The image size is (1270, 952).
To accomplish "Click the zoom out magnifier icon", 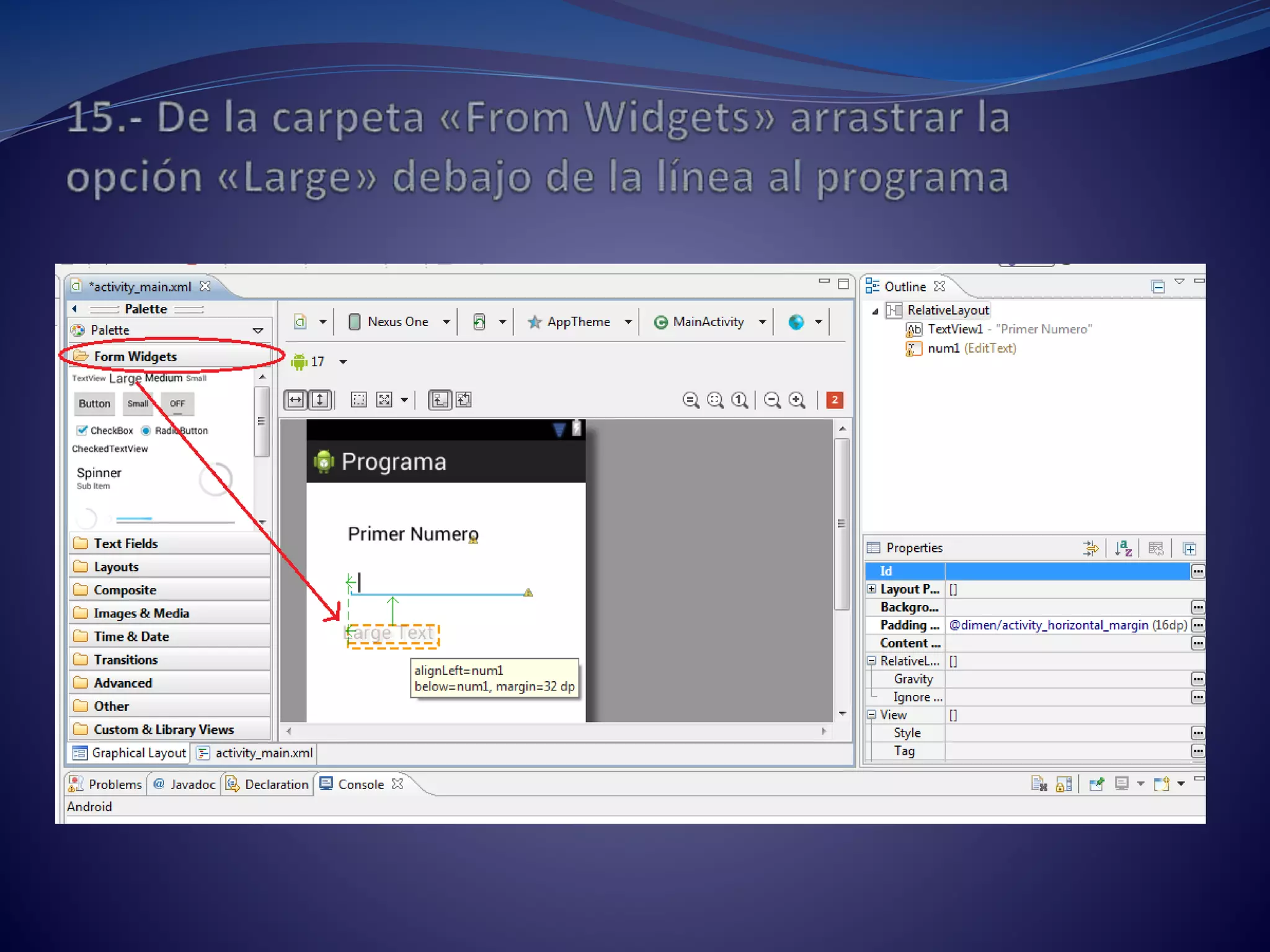I will tap(772, 400).
